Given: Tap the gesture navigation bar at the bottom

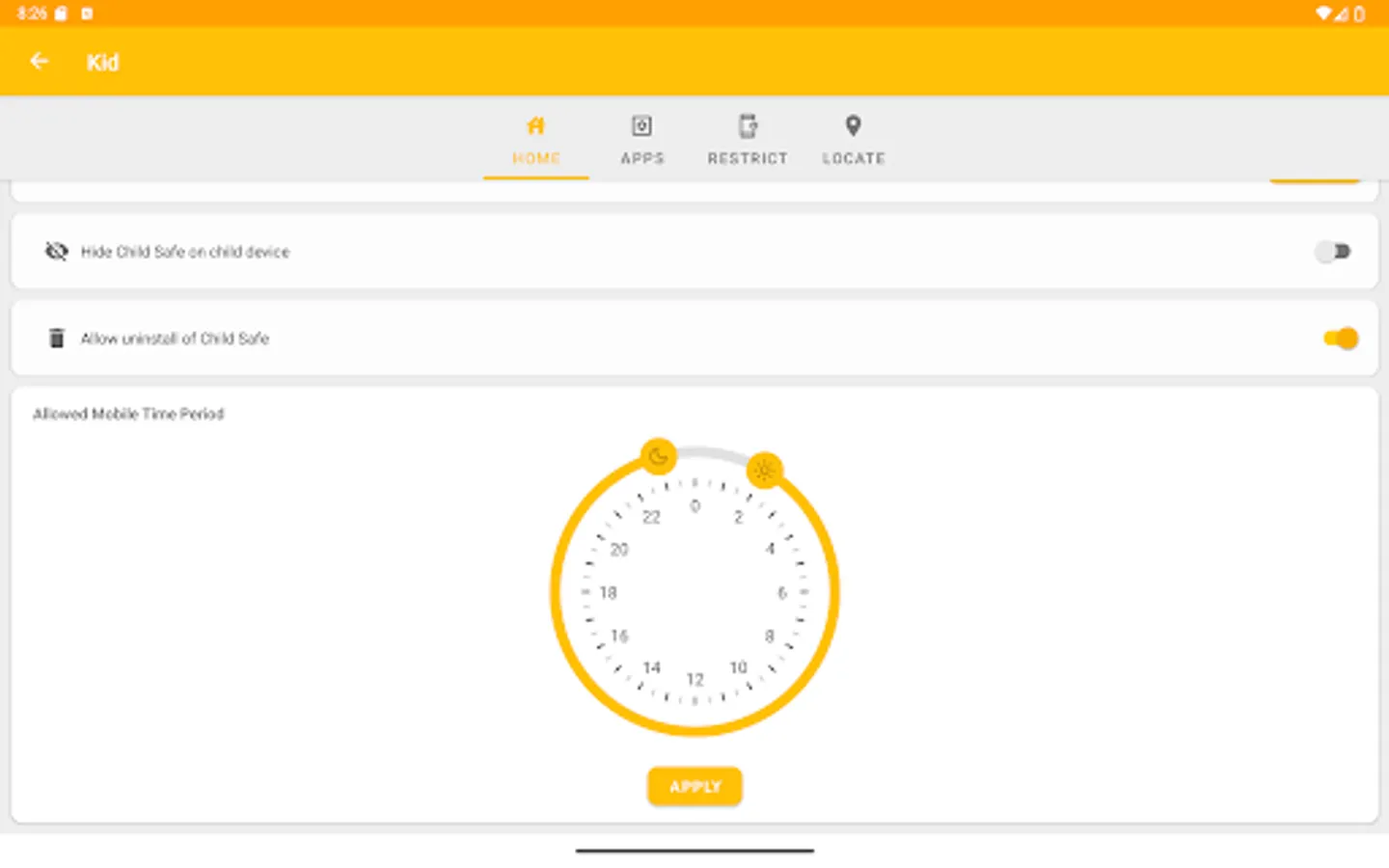Looking at the screenshot, I should [x=694, y=851].
